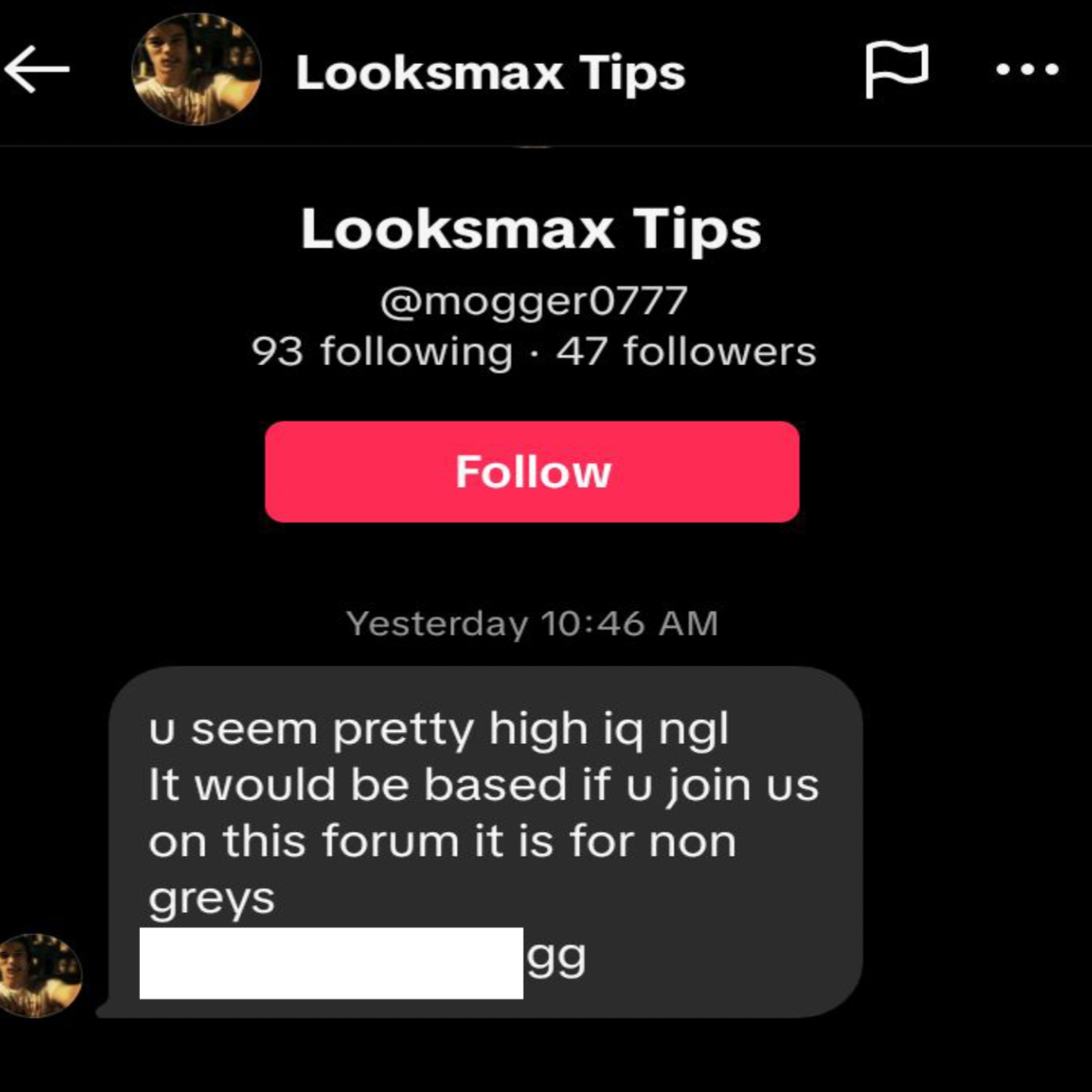Tap the sender avatar beside the message
The width and height of the screenshot is (1092, 1092).
pos(39,975)
